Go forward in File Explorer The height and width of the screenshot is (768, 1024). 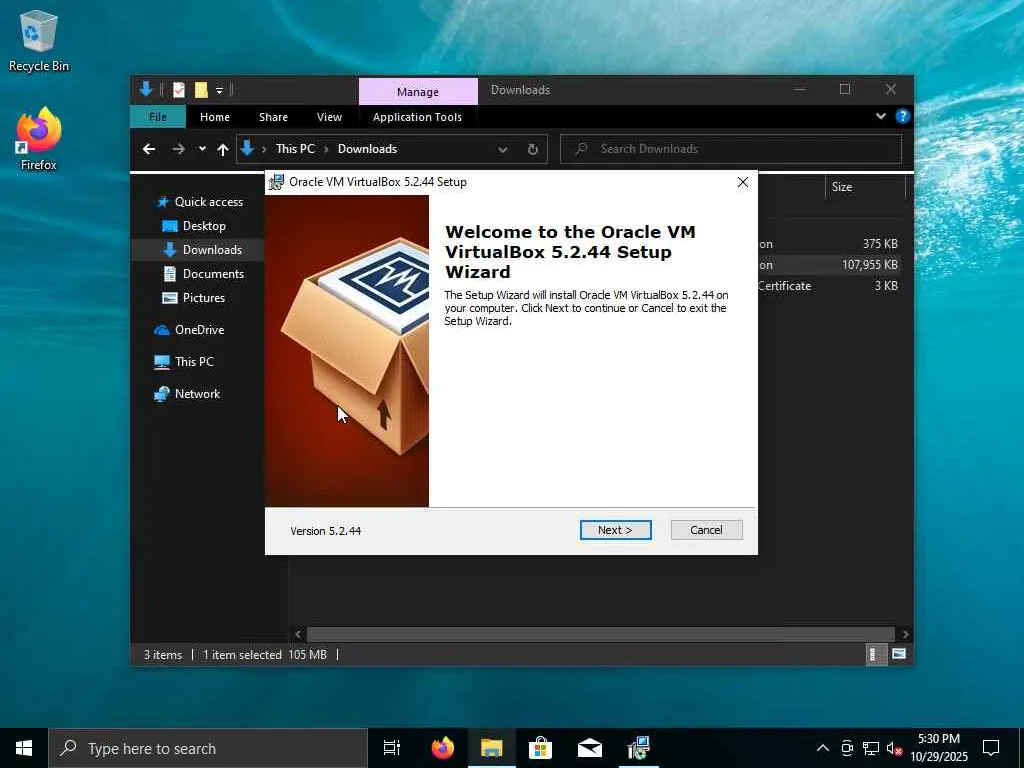(178, 149)
